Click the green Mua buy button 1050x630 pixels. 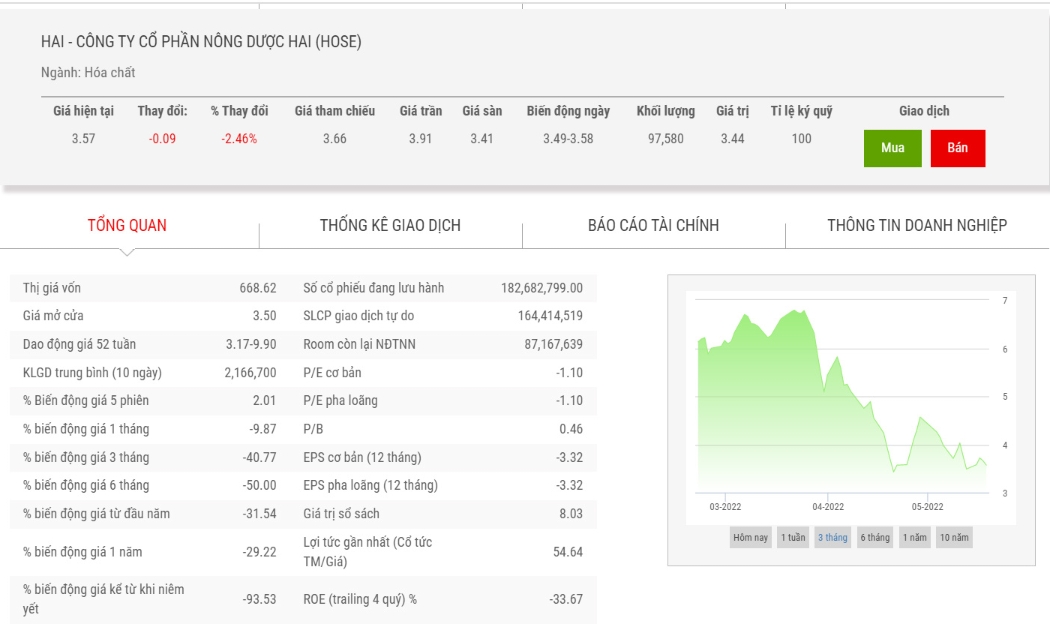pyautogui.click(x=893, y=148)
